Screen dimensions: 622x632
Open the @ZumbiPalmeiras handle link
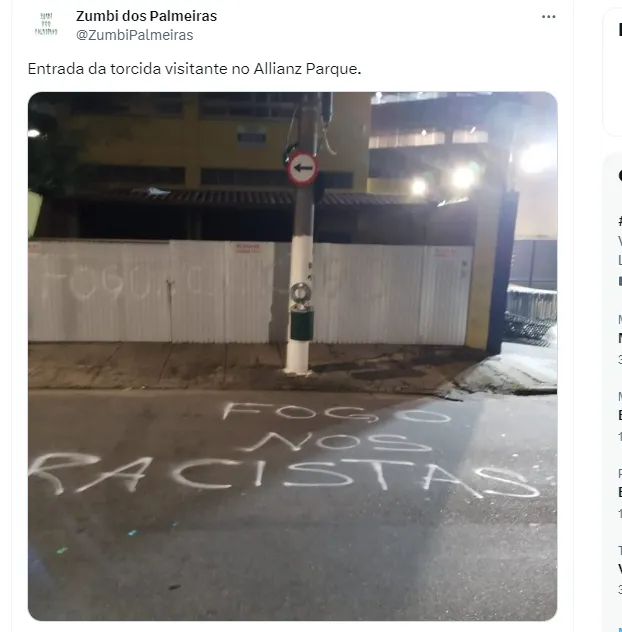pos(135,35)
